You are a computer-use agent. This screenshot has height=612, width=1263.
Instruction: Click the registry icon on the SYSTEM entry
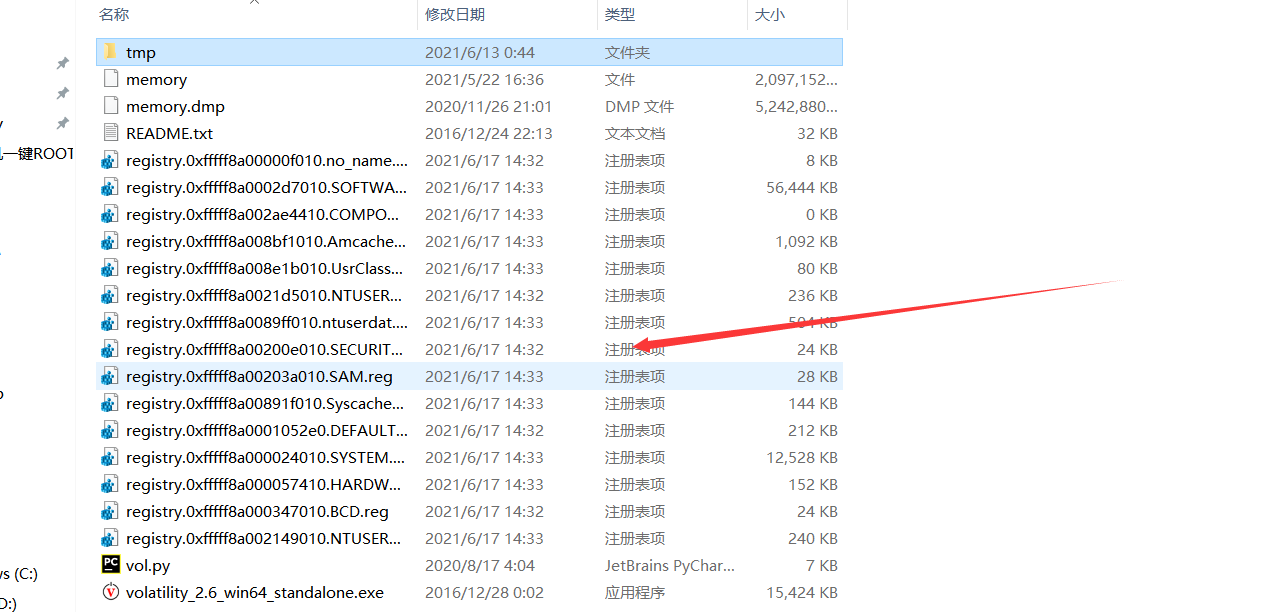point(110,456)
